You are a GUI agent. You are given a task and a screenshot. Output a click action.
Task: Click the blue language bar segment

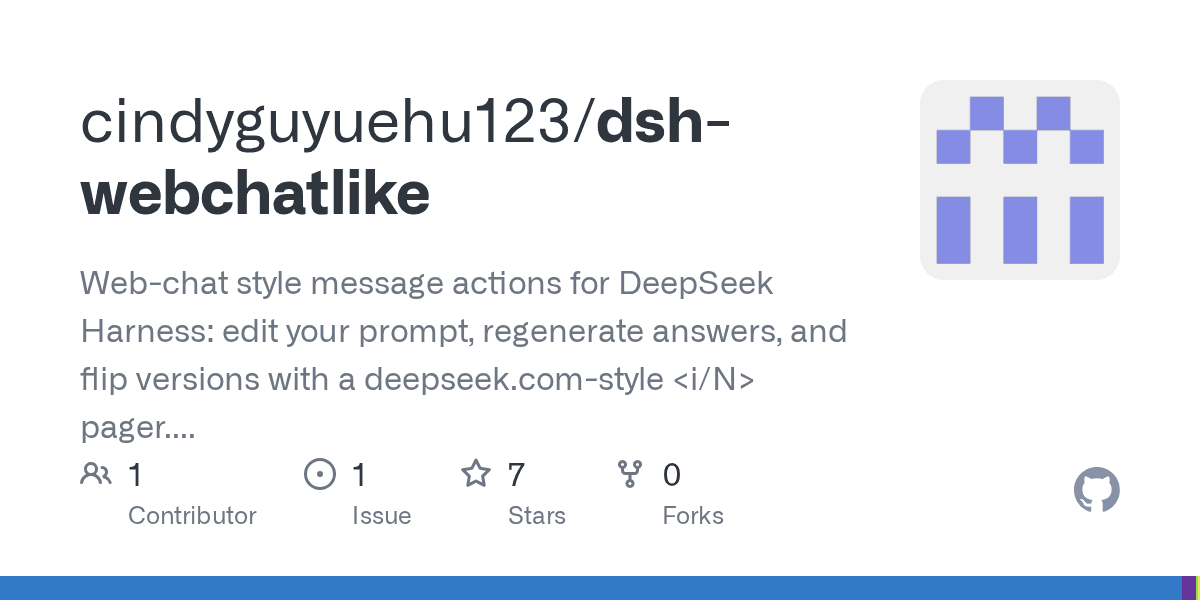coord(590,588)
